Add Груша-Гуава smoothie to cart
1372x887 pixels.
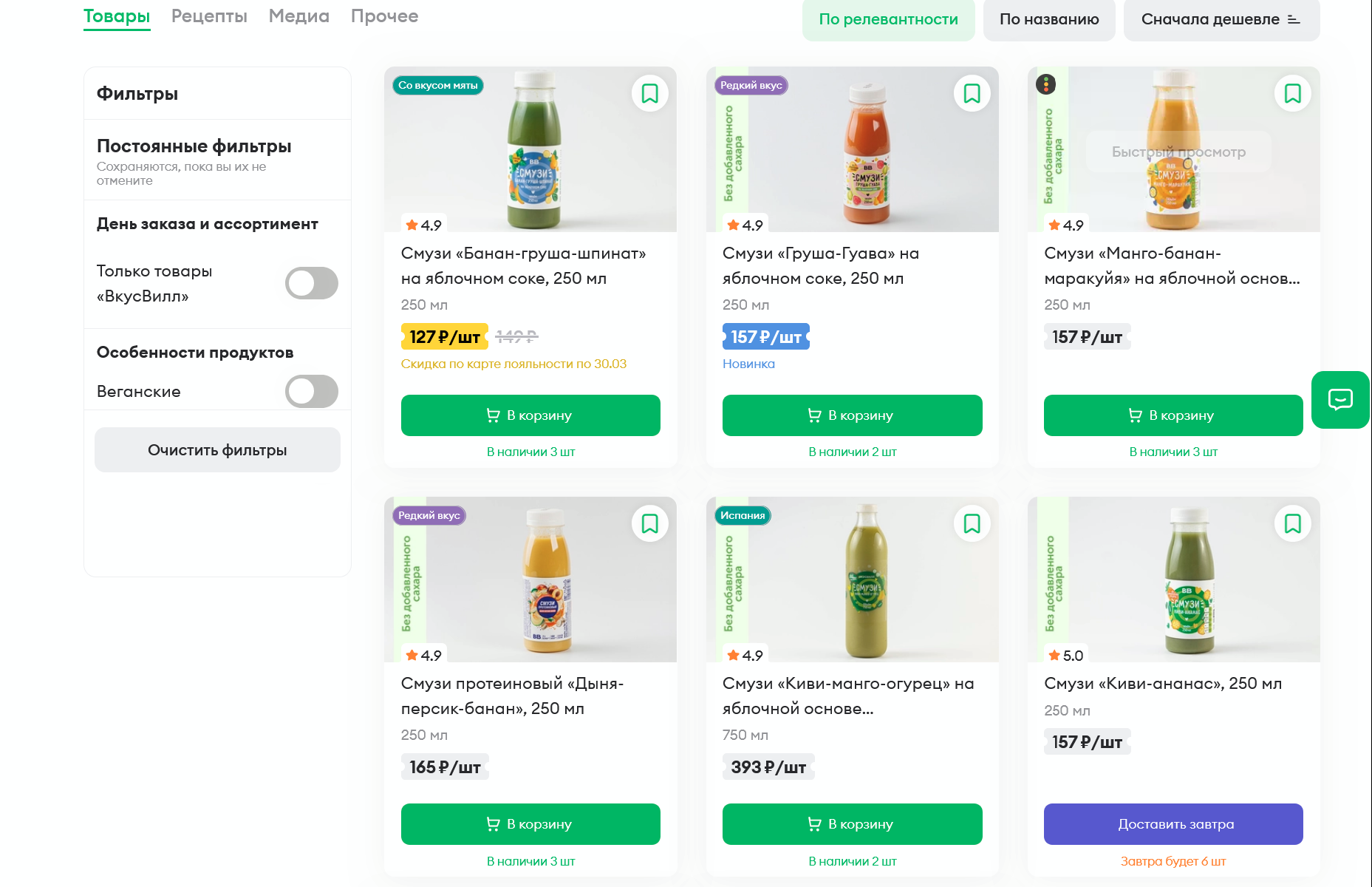852,415
